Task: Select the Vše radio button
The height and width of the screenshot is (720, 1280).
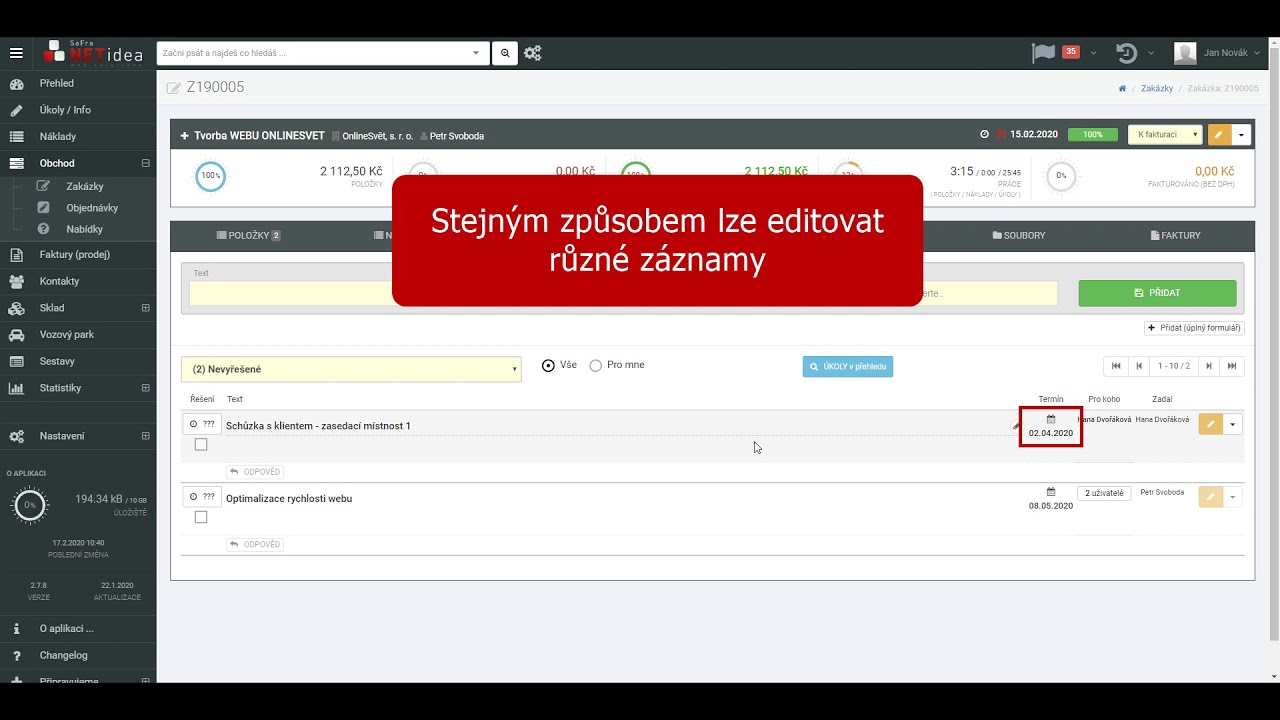Action: (x=548, y=366)
